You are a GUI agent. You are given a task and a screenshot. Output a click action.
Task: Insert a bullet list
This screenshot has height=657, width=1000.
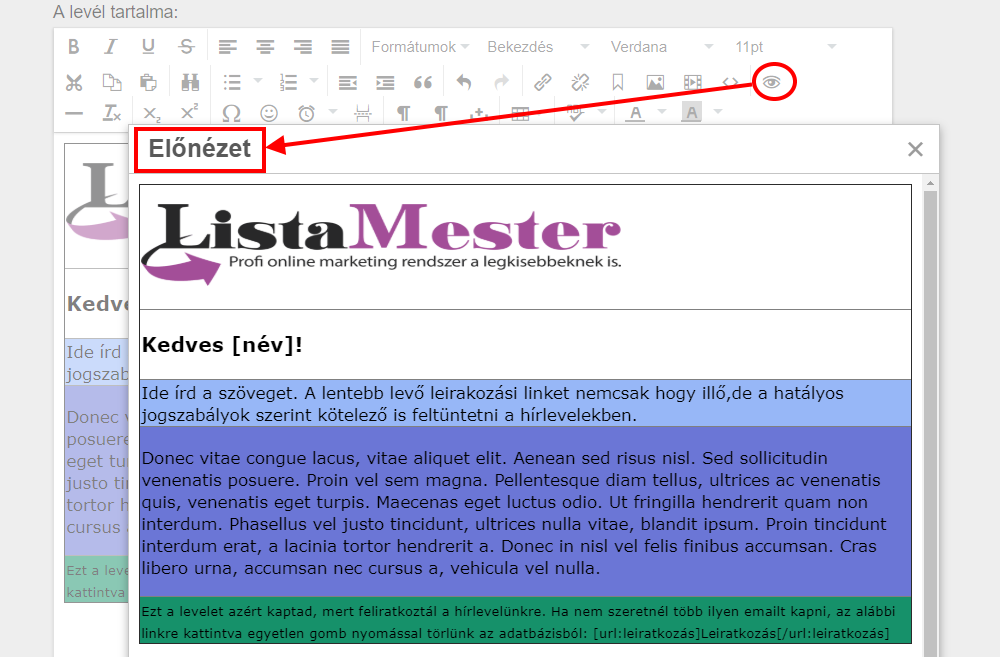coord(232,82)
